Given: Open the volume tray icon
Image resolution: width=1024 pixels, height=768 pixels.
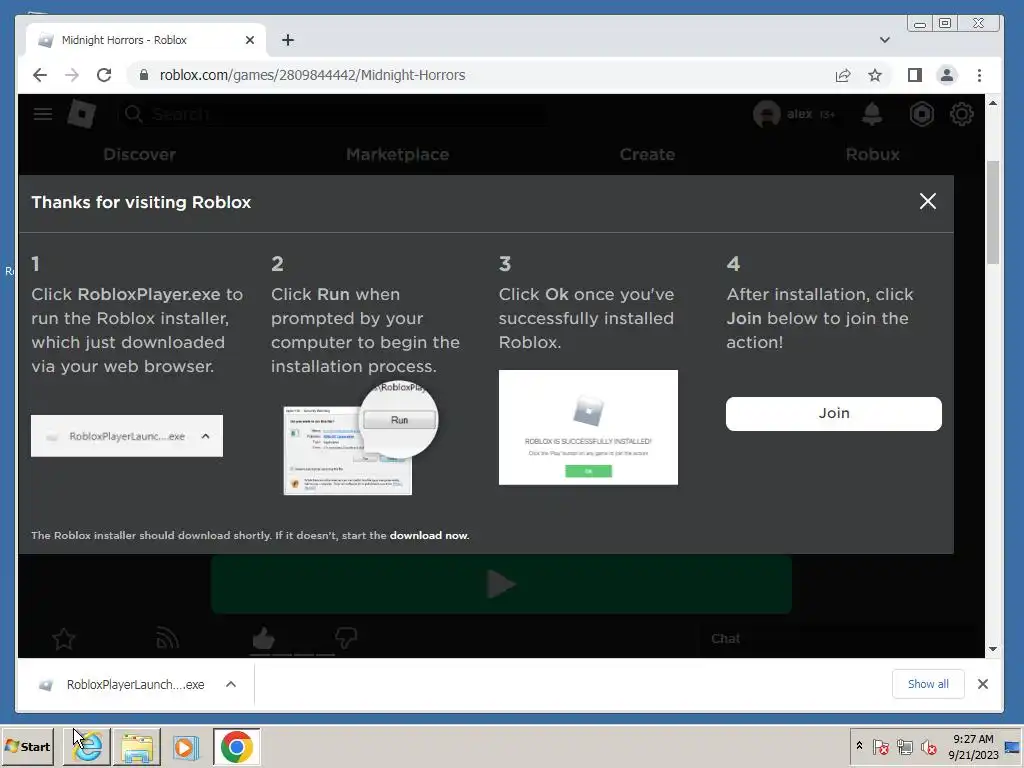Looking at the screenshot, I should 928,746.
